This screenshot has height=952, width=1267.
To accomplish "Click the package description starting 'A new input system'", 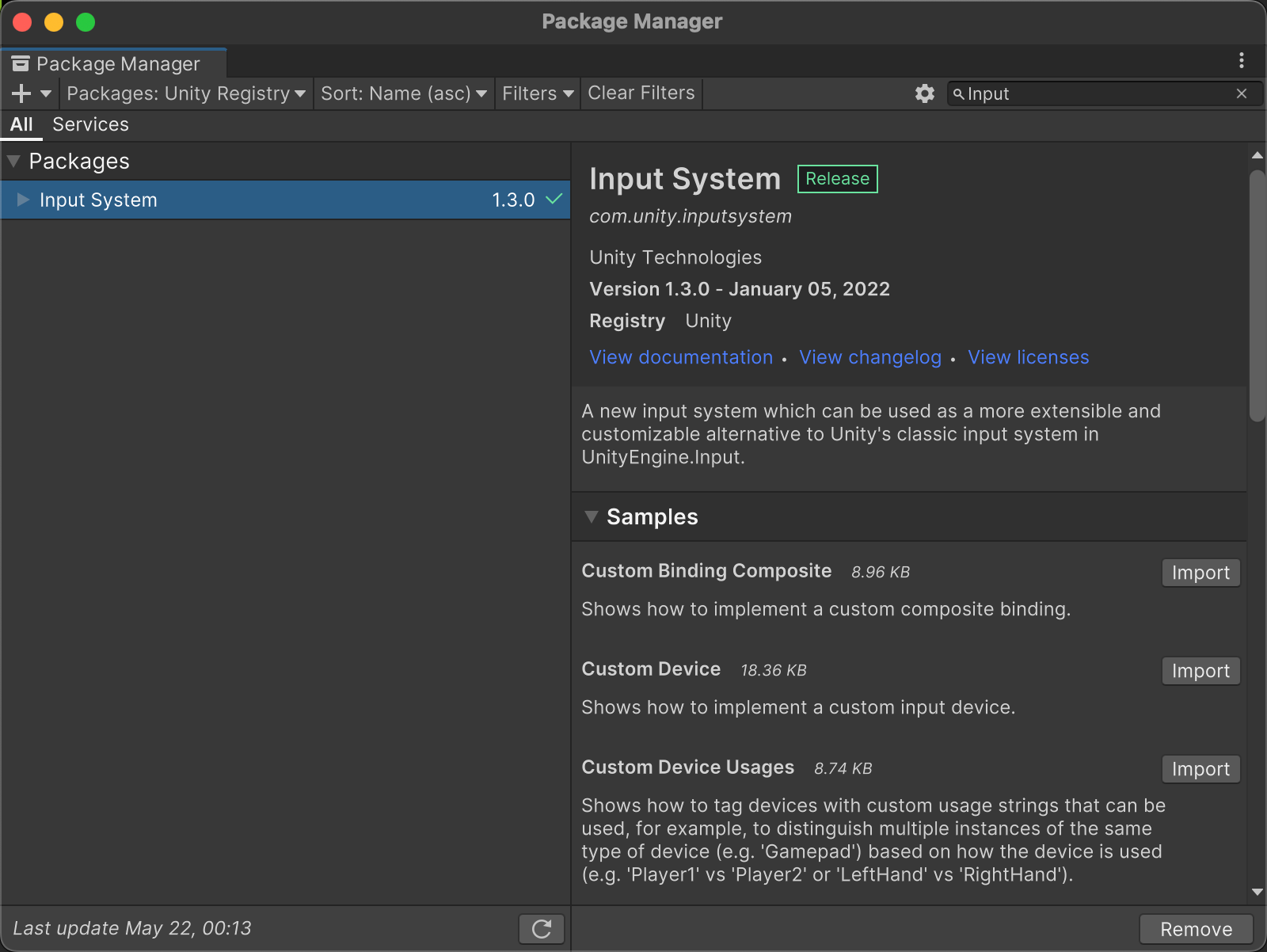I will coord(871,434).
